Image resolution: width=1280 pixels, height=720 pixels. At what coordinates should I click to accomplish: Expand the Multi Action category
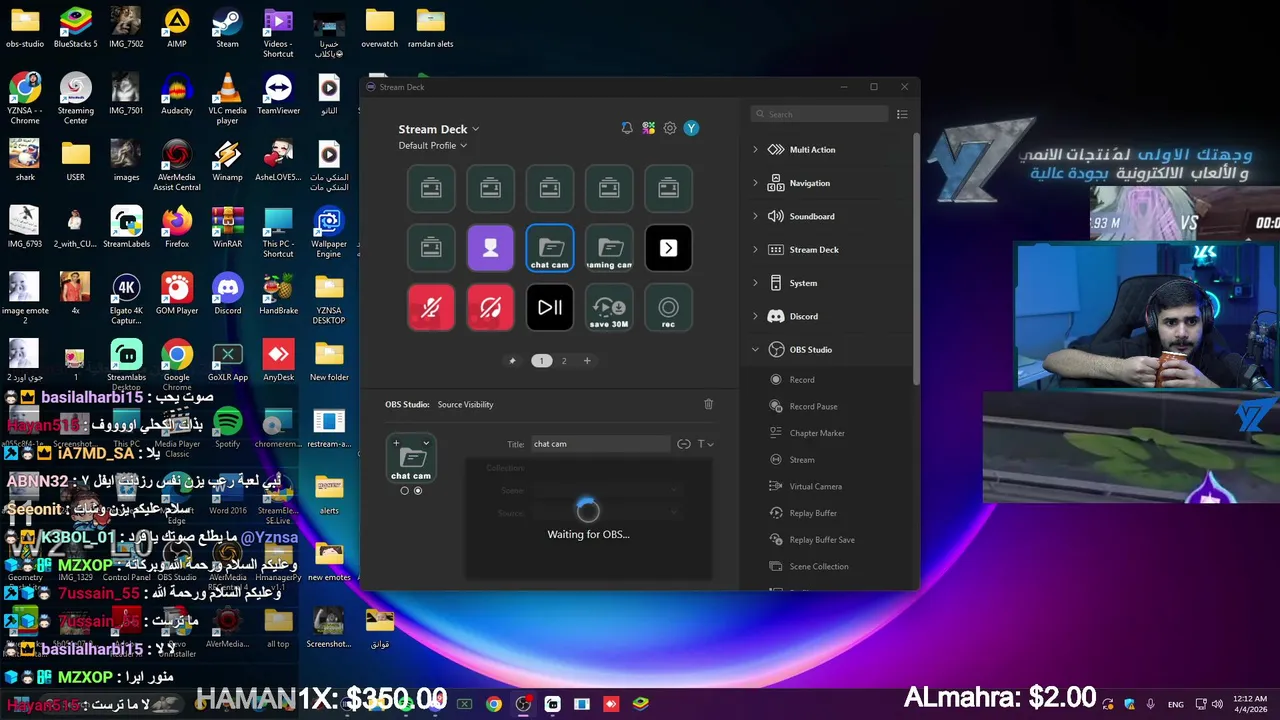[755, 150]
